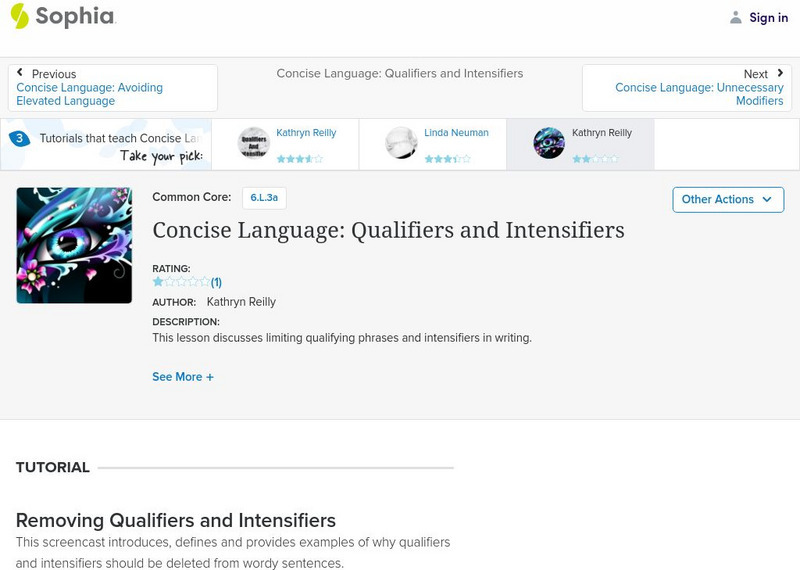Image resolution: width=800 pixels, height=570 pixels.
Task: Open the Other Actions dropdown
Action: coord(727,199)
